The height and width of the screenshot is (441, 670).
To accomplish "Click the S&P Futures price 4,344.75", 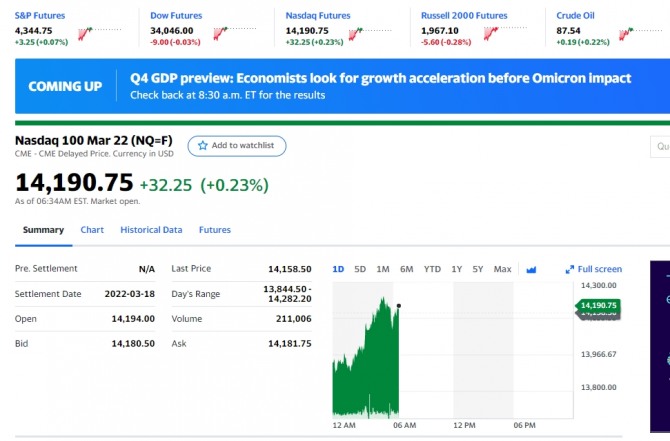I will point(33,31).
